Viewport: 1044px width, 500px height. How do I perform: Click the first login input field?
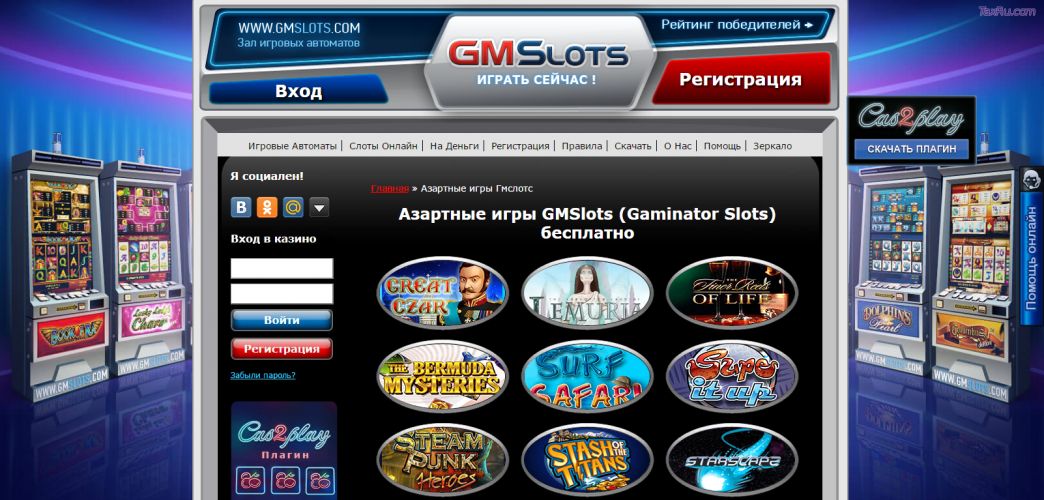(x=282, y=268)
